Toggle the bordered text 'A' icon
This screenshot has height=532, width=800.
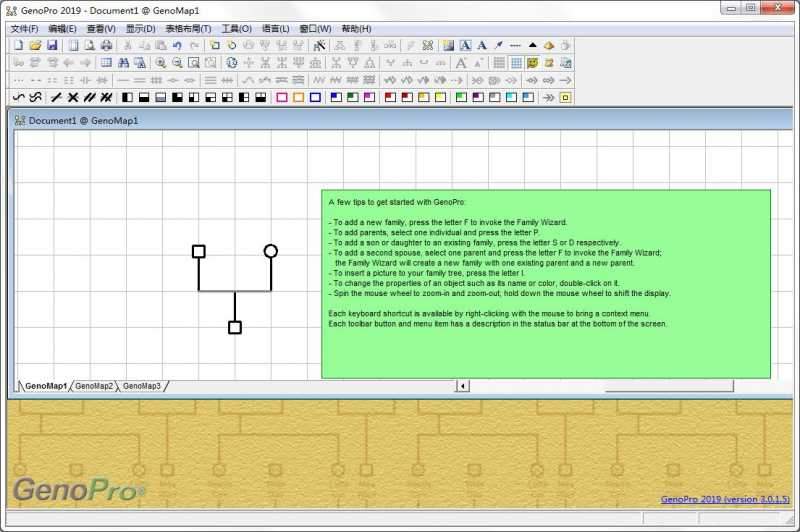tap(465, 45)
